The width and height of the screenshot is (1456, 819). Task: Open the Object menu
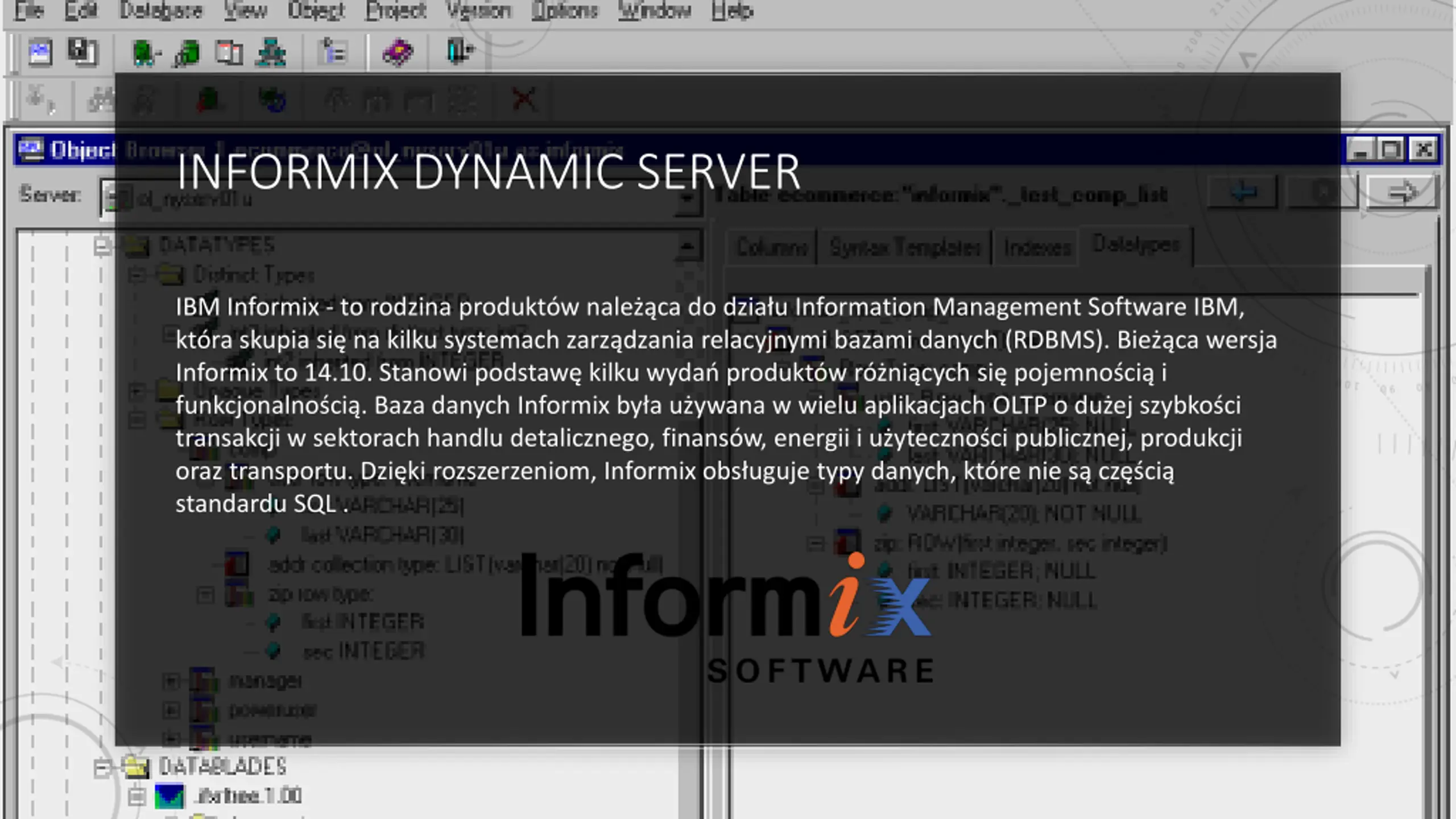pos(316,10)
